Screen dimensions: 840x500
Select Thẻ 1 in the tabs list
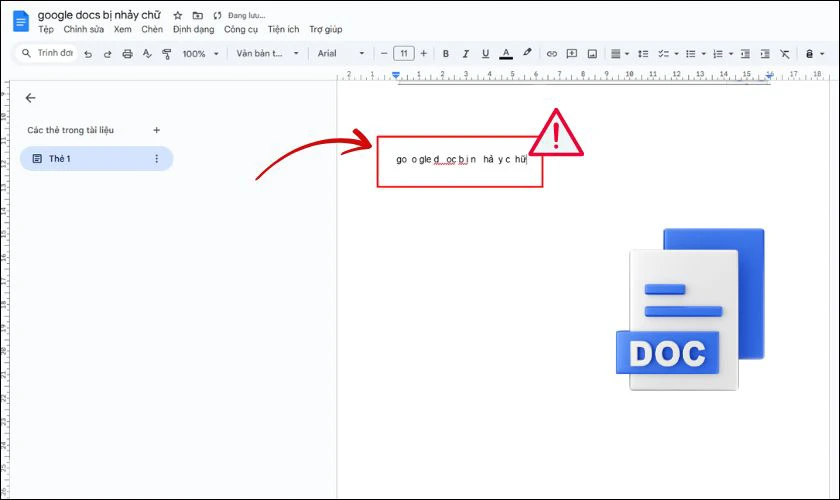pos(96,159)
